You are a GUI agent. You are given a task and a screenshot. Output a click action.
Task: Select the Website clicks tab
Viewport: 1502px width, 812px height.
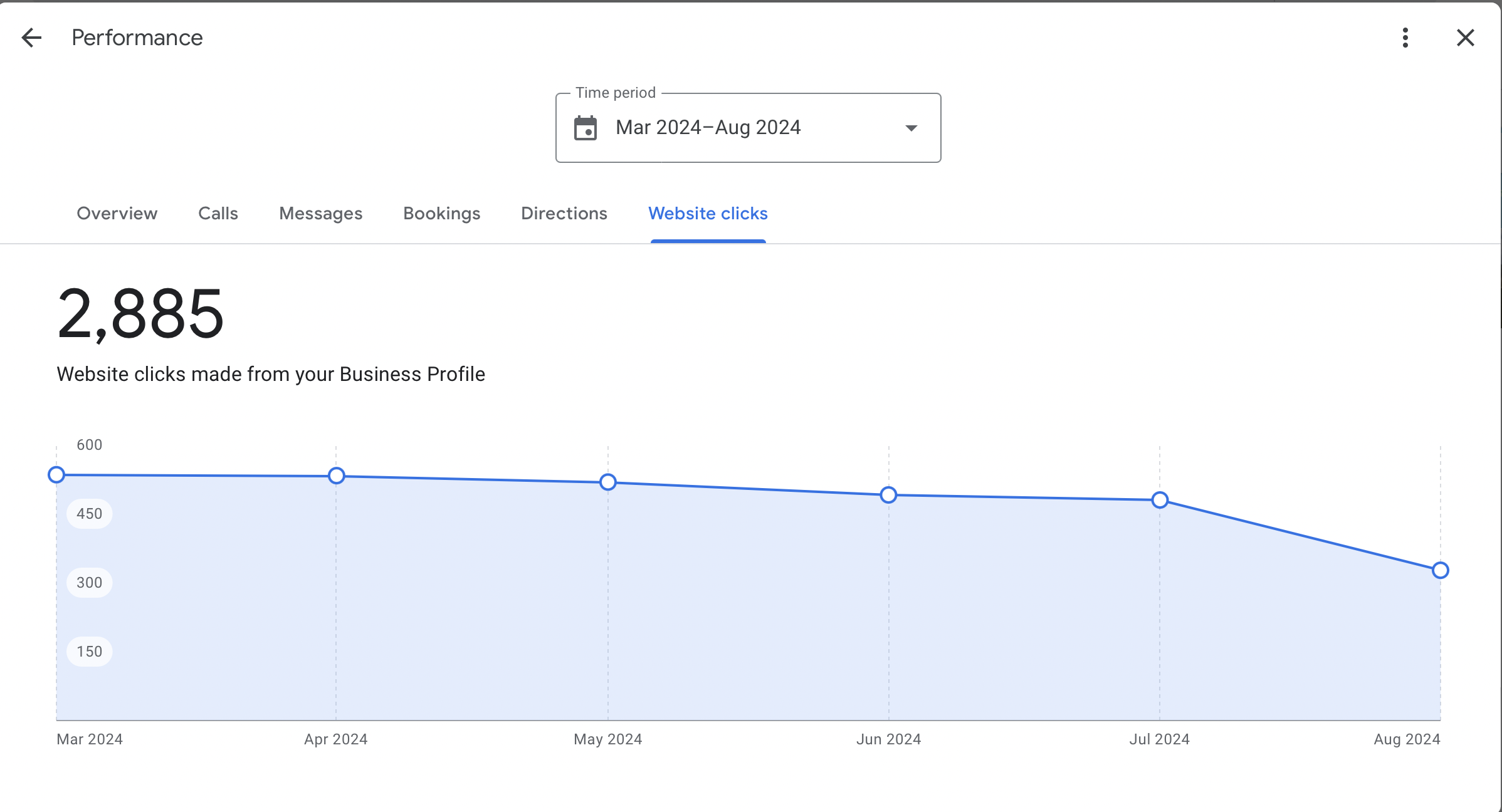708,214
